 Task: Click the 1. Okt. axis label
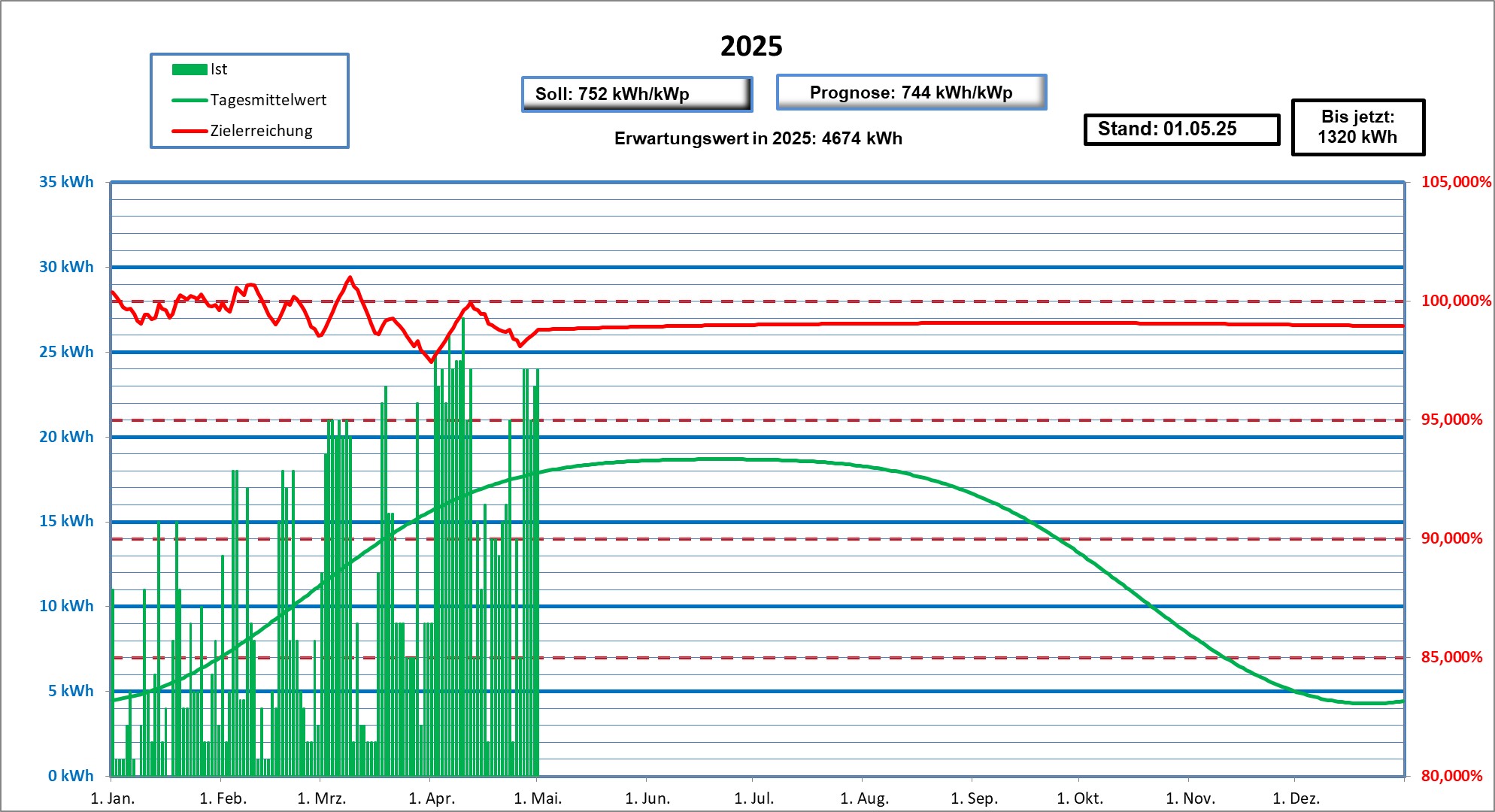click(1080, 798)
